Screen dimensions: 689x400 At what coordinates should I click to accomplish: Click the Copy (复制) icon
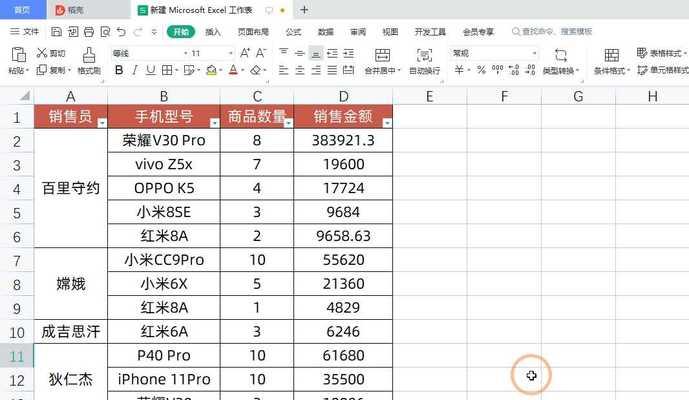tap(41, 69)
